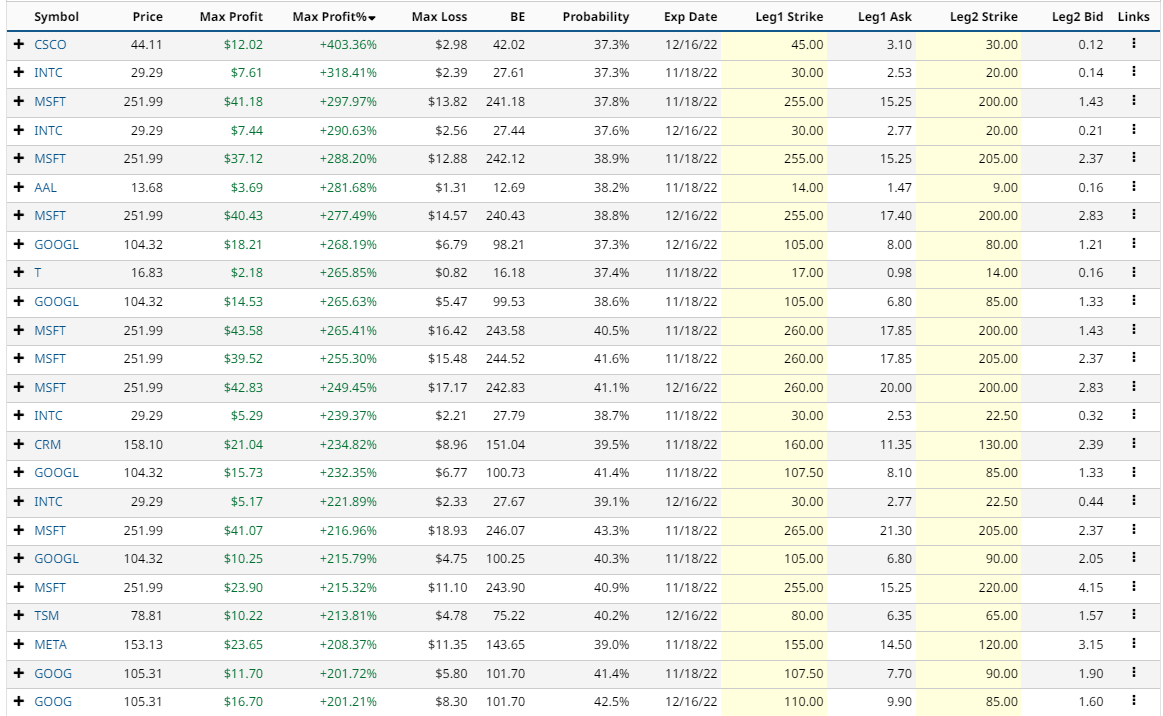Click the sort arrow beside Max Profit%
This screenshot has width=1163, height=716.
pyautogui.click(x=373, y=18)
